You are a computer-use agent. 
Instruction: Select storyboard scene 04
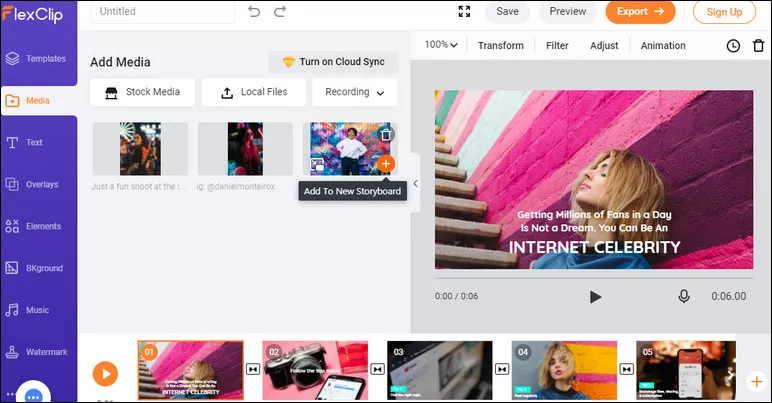coord(564,370)
